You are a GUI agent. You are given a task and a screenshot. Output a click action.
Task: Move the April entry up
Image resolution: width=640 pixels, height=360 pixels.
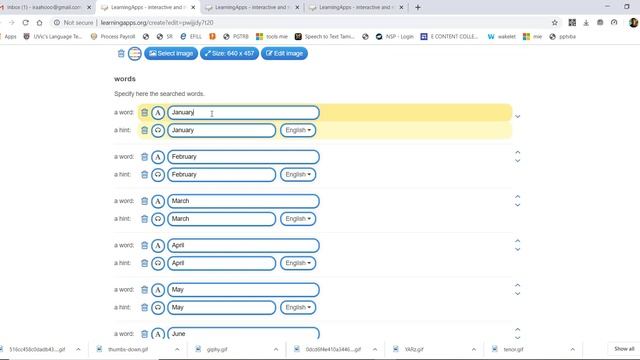pyautogui.click(x=518, y=241)
